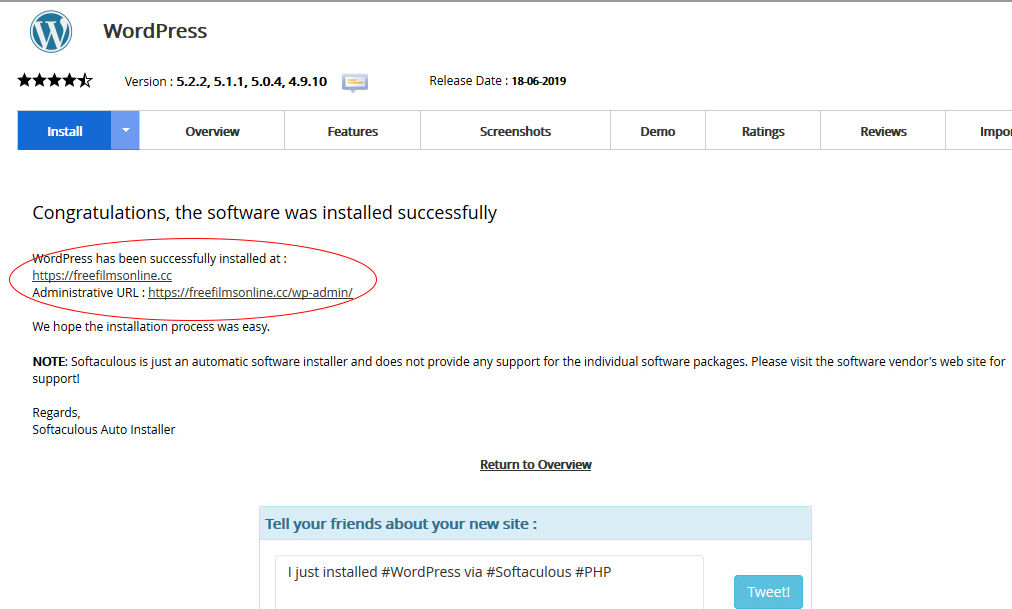Click the release date 18-06-2019
Image resolution: width=1012 pixels, height=609 pixels.
tap(539, 81)
